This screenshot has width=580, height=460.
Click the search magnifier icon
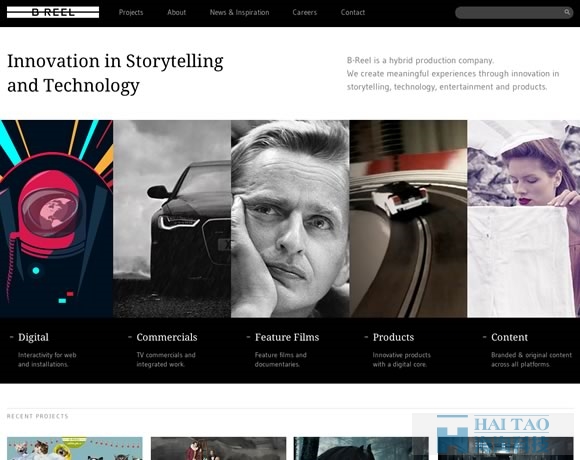(567, 12)
